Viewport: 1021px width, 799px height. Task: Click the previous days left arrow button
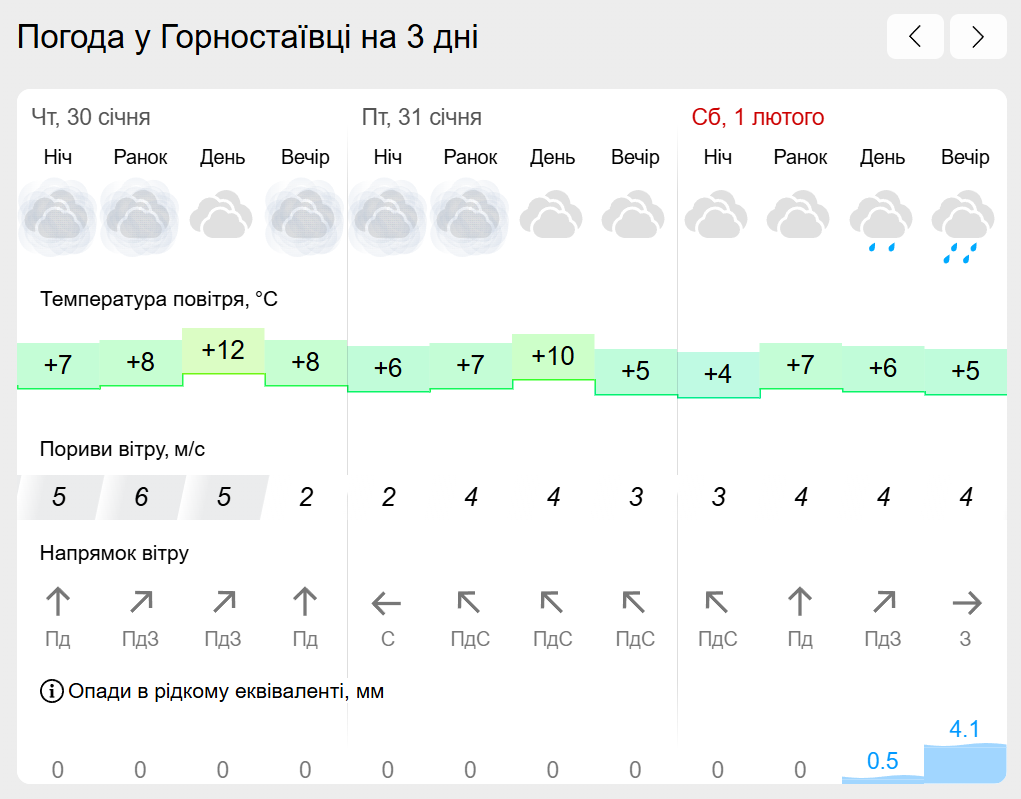[915, 36]
